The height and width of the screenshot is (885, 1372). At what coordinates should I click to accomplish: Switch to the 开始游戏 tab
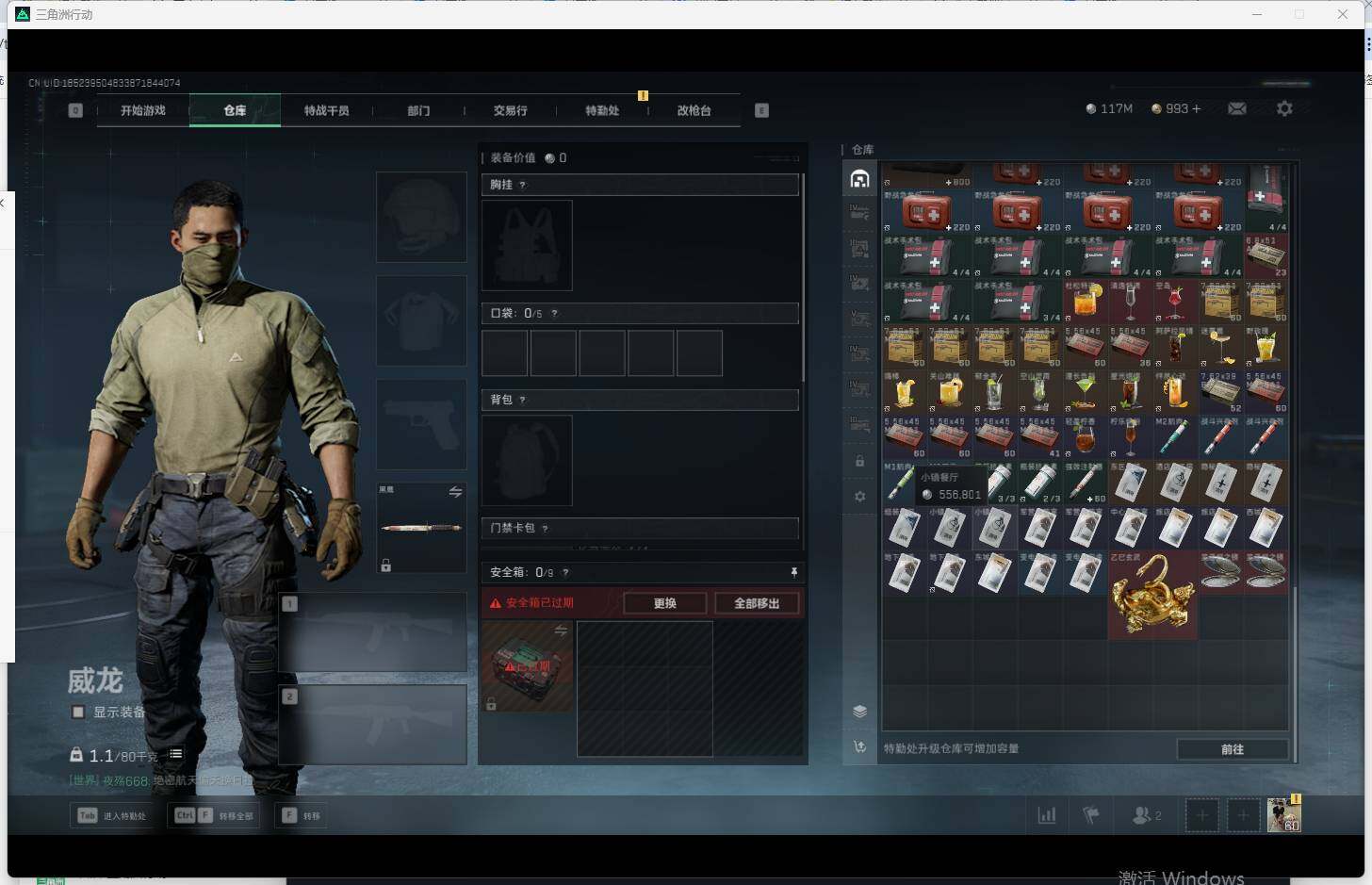tap(142, 110)
